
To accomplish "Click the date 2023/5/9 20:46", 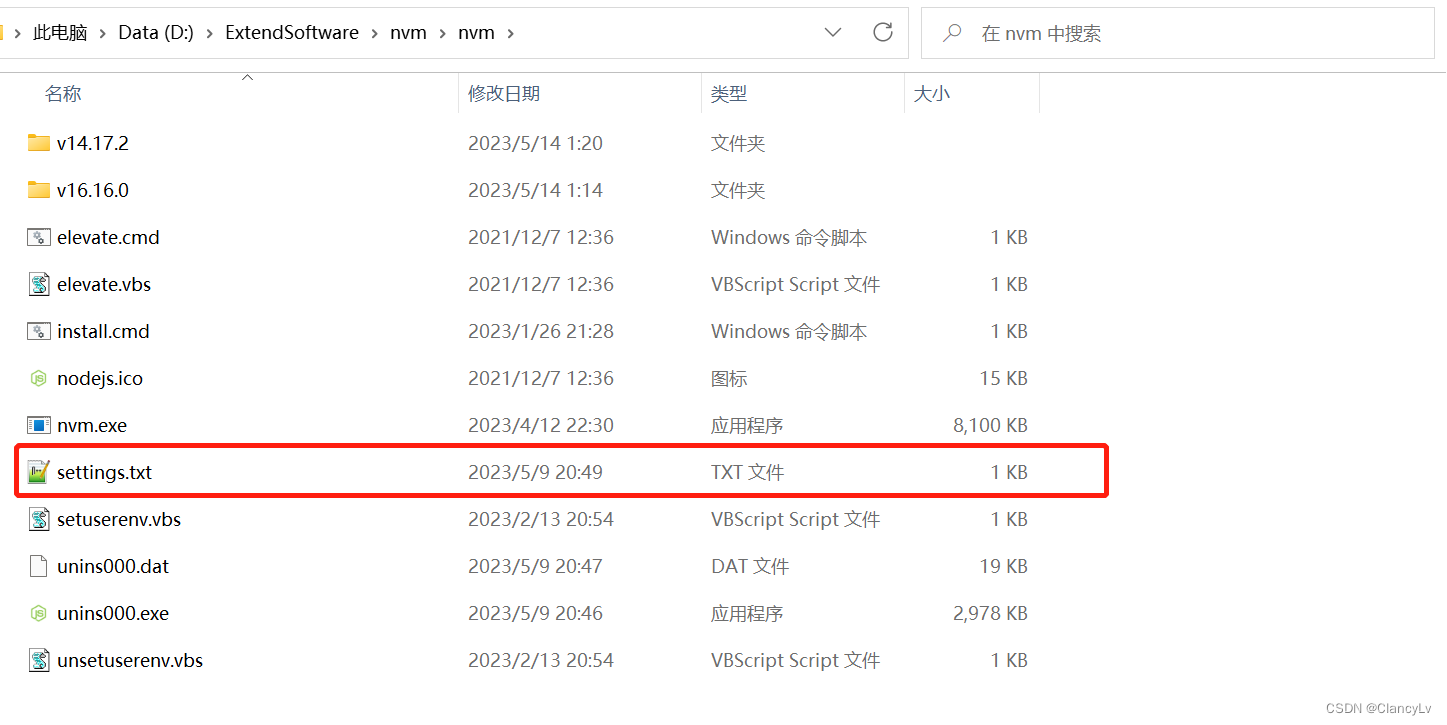I will pyautogui.click(x=535, y=613).
